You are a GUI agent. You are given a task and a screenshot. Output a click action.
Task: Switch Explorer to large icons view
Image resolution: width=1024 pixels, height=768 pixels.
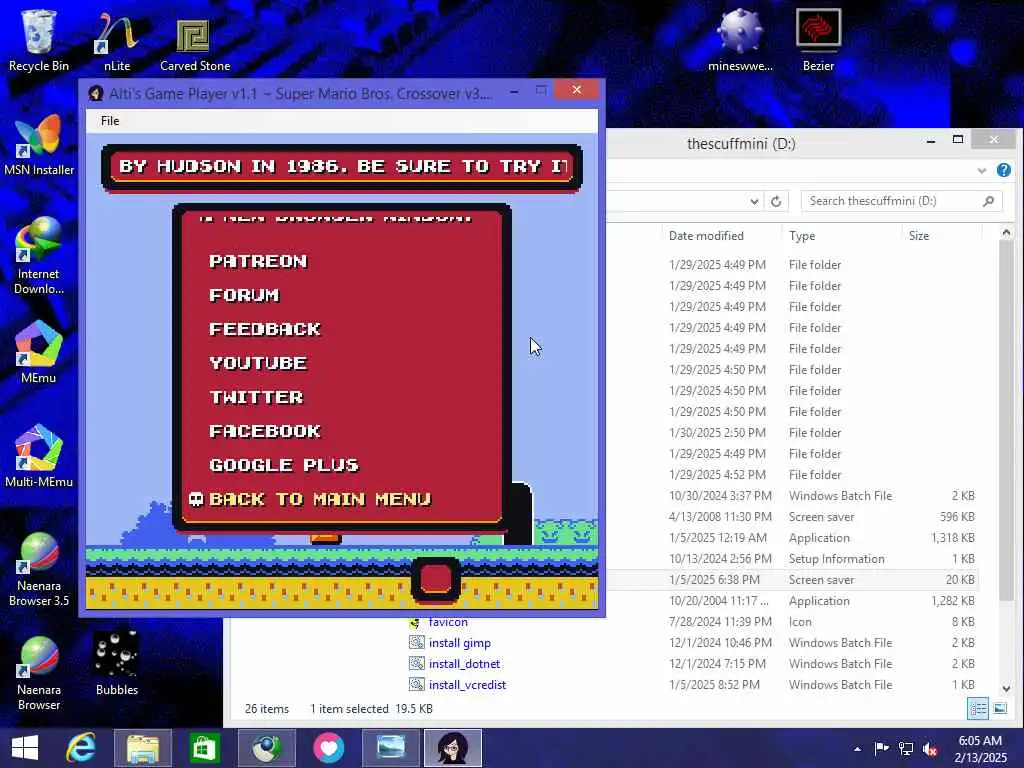[1000, 709]
